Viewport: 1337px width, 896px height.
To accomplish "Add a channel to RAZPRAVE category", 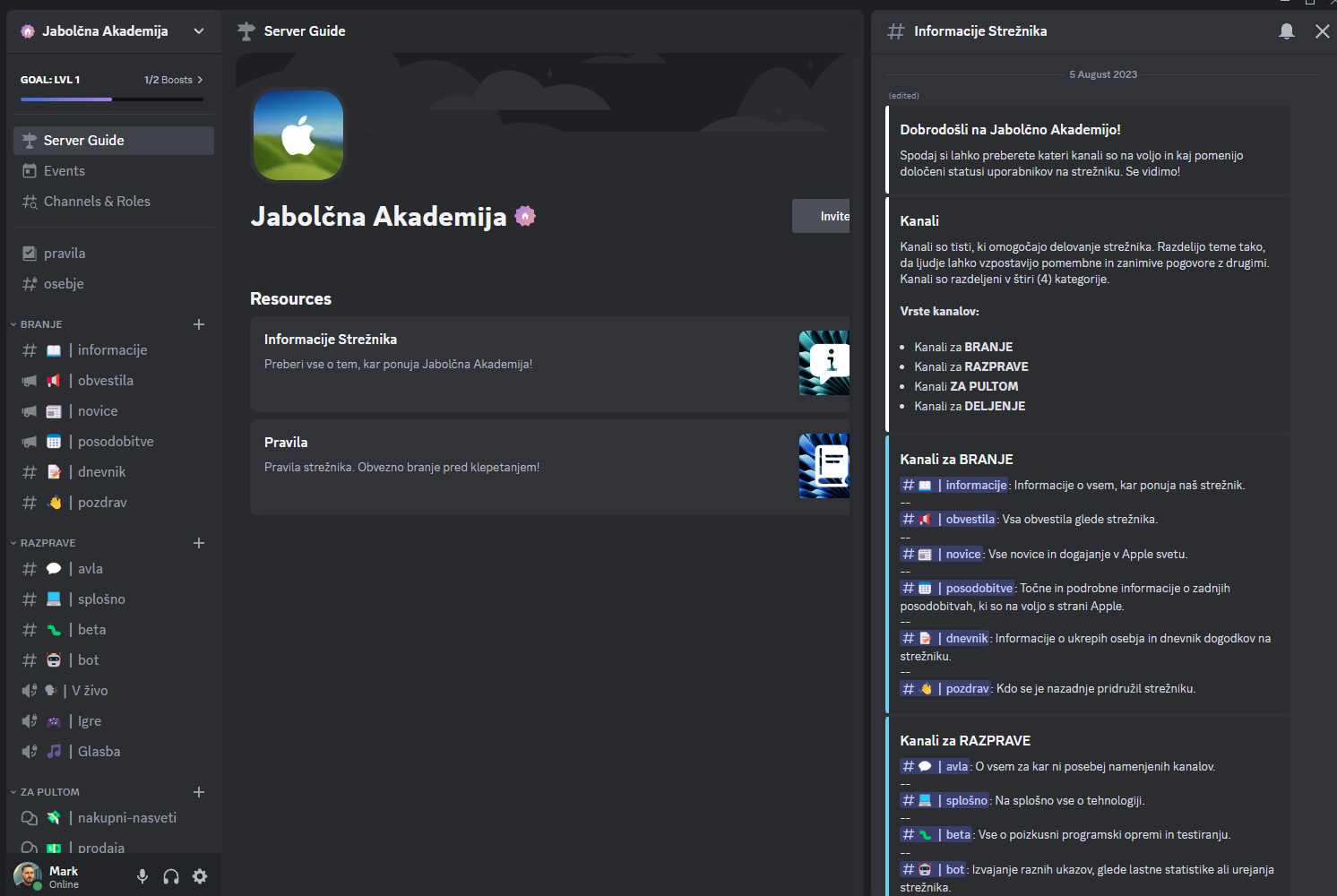I will (199, 543).
